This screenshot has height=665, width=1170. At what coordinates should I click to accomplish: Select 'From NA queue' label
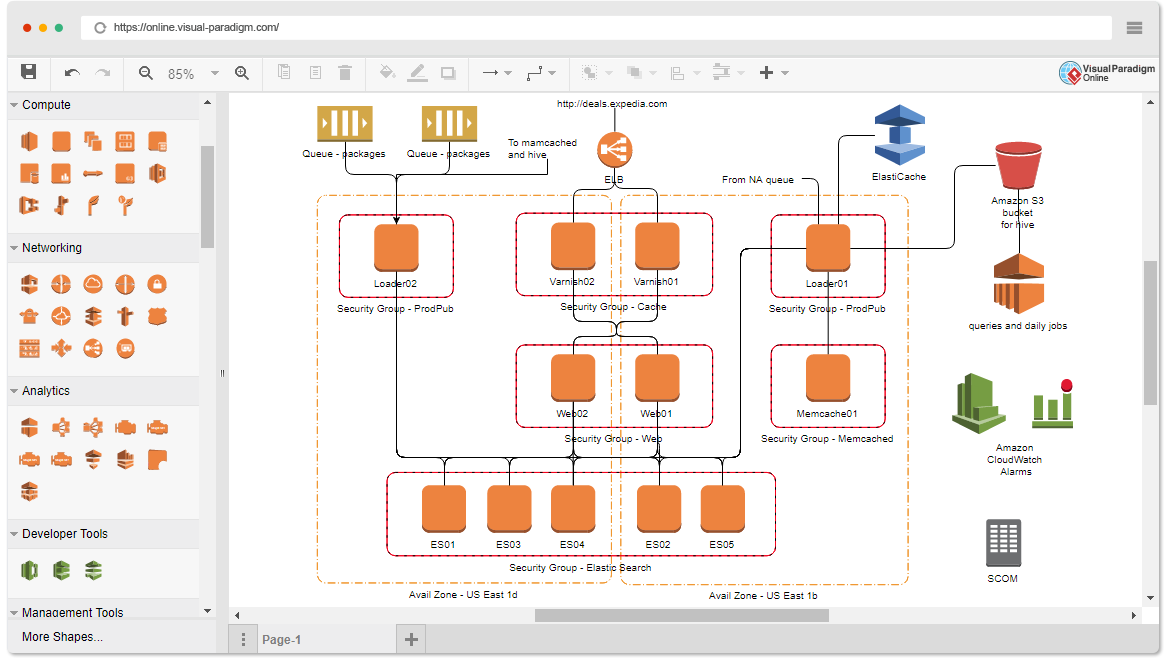coord(758,180)
